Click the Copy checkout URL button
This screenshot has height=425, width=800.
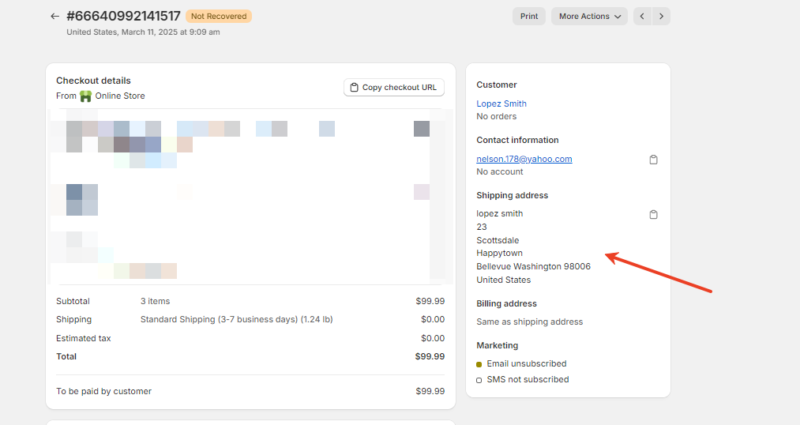(393, 88)
